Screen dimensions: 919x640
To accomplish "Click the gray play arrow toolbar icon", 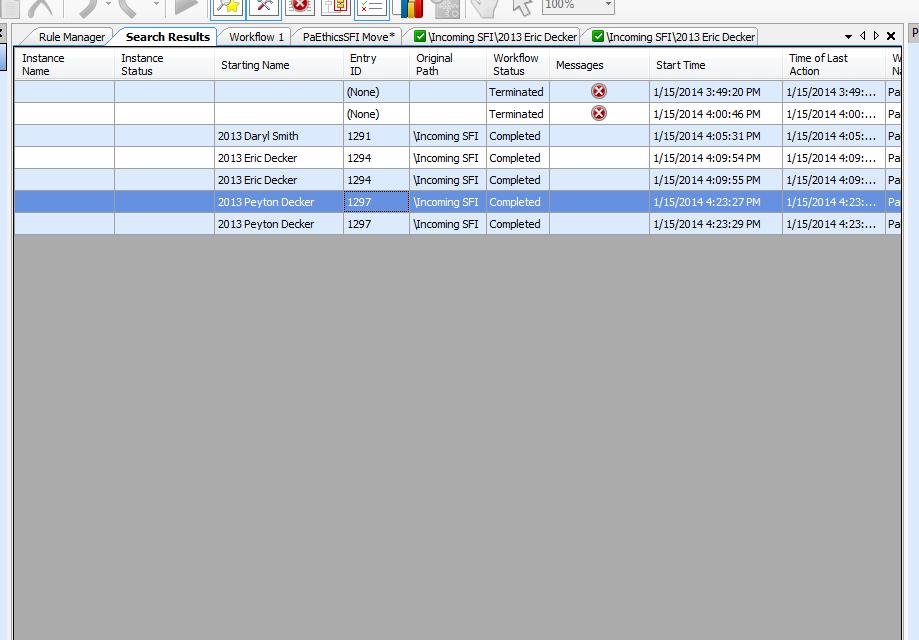I will pyautogui.click(x=186, y=7).
